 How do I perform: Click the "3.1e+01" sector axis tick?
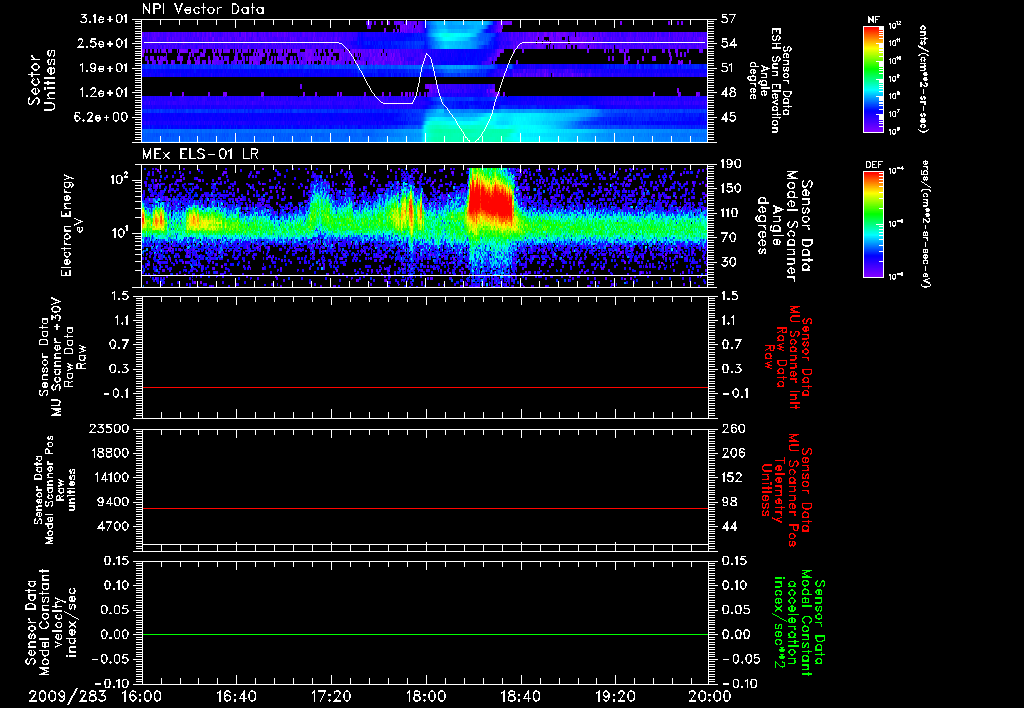(103, 19)
